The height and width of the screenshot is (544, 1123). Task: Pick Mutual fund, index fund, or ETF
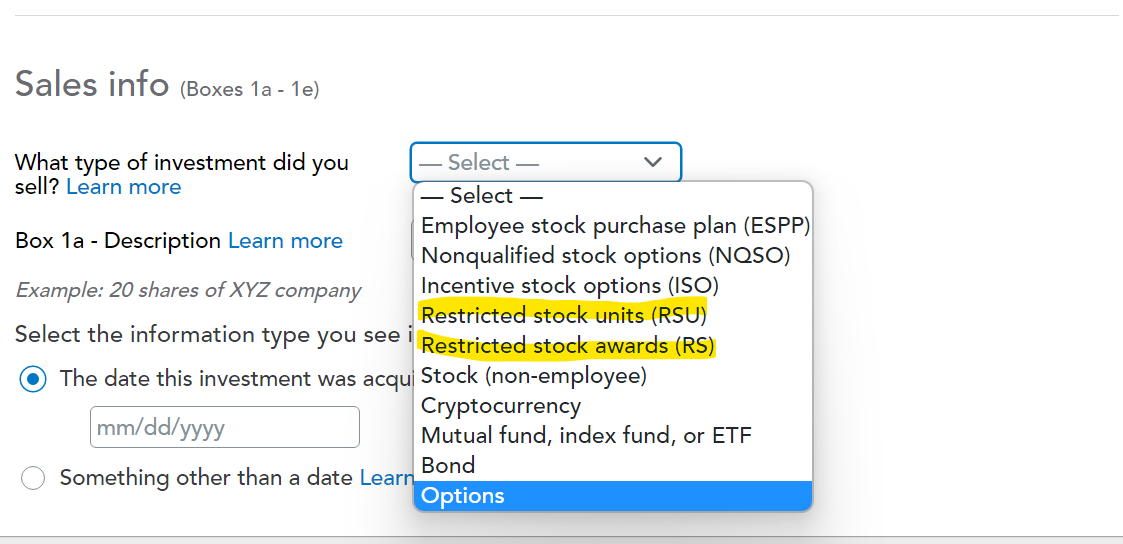(586, 436)
